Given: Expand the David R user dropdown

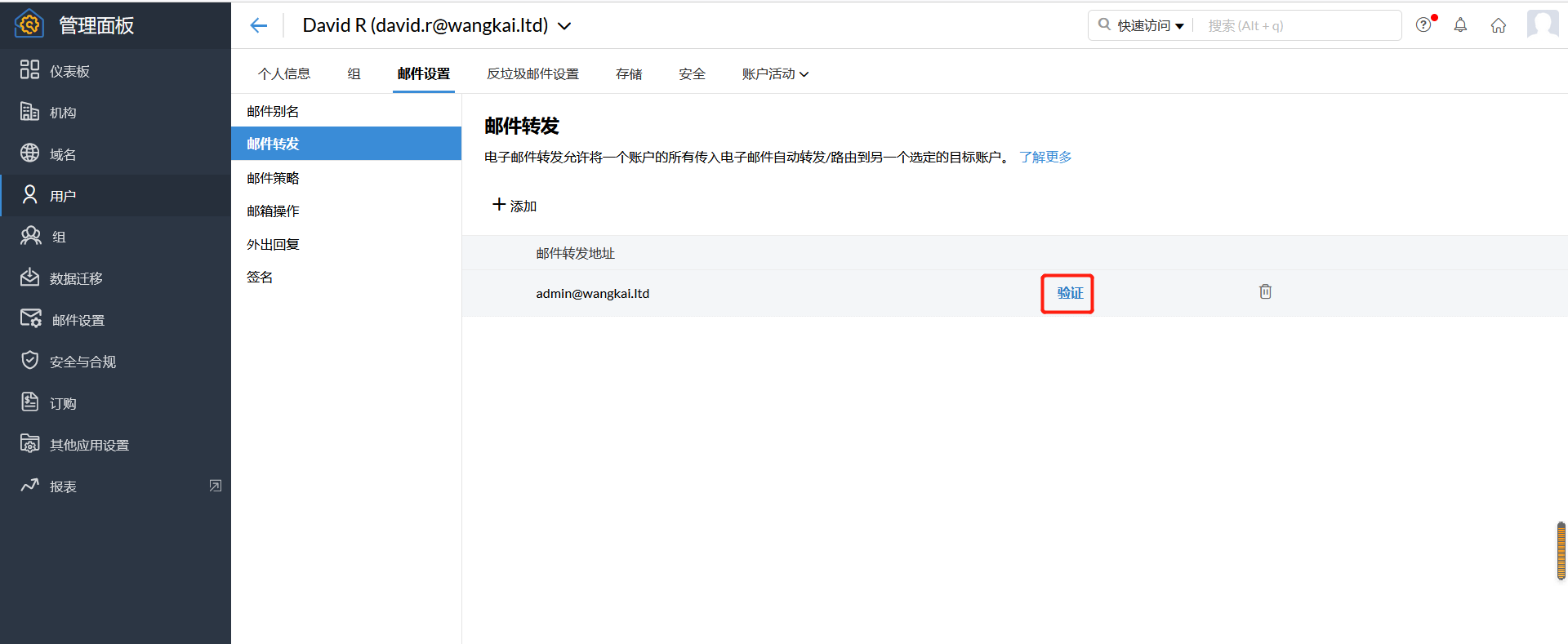Looking at the screenshot, I should (564, 26).
